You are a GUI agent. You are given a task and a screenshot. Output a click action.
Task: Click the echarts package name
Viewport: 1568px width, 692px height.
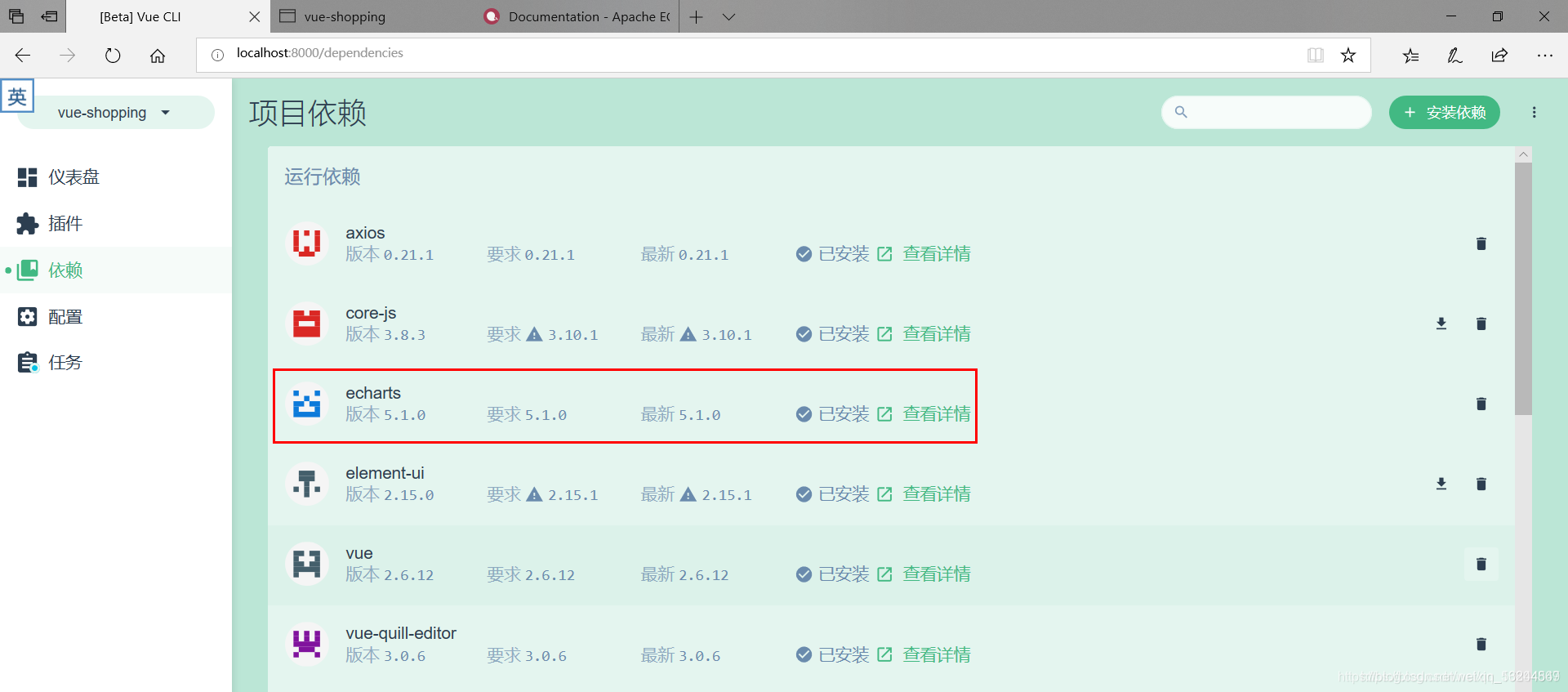pyautogui.click(x=373, y=393)
